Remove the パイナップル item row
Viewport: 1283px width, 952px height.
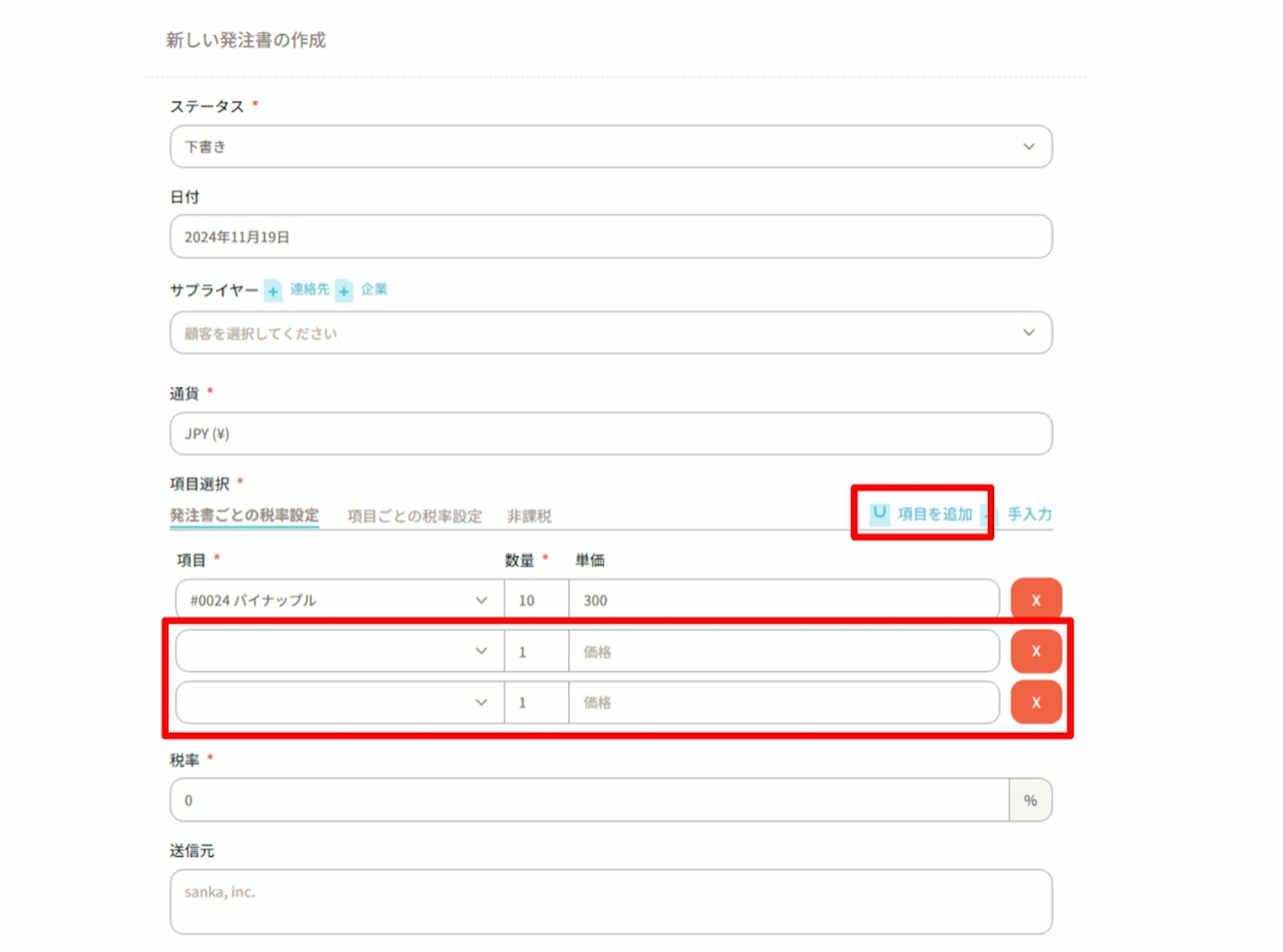coord(1036,600)
